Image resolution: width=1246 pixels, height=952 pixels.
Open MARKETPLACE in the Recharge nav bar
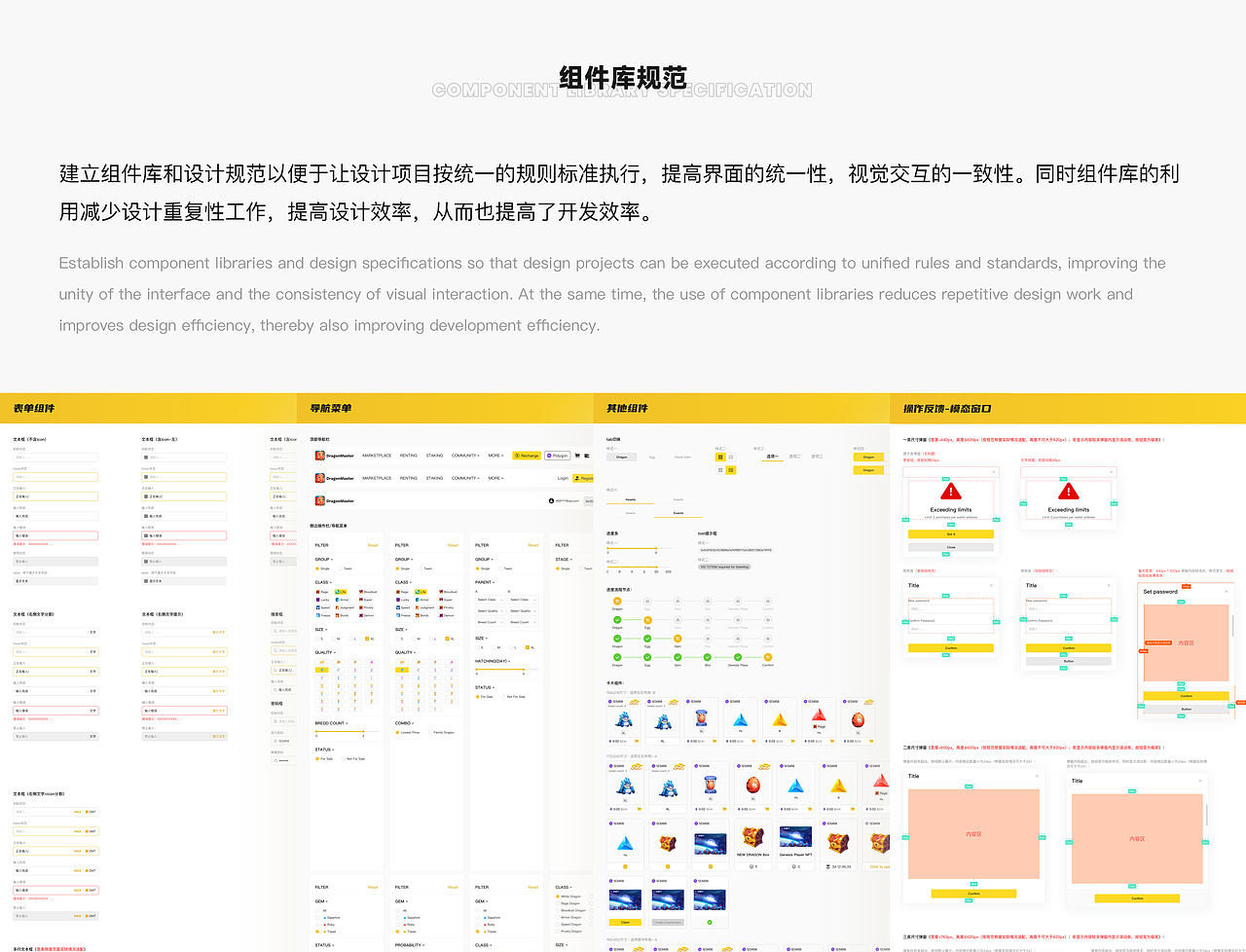377,456
